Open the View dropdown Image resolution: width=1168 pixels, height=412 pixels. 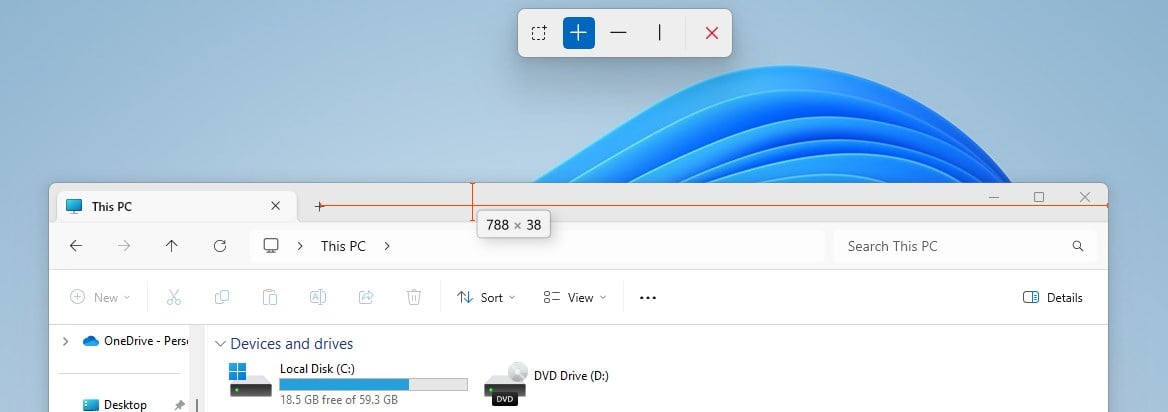[574, 297]
